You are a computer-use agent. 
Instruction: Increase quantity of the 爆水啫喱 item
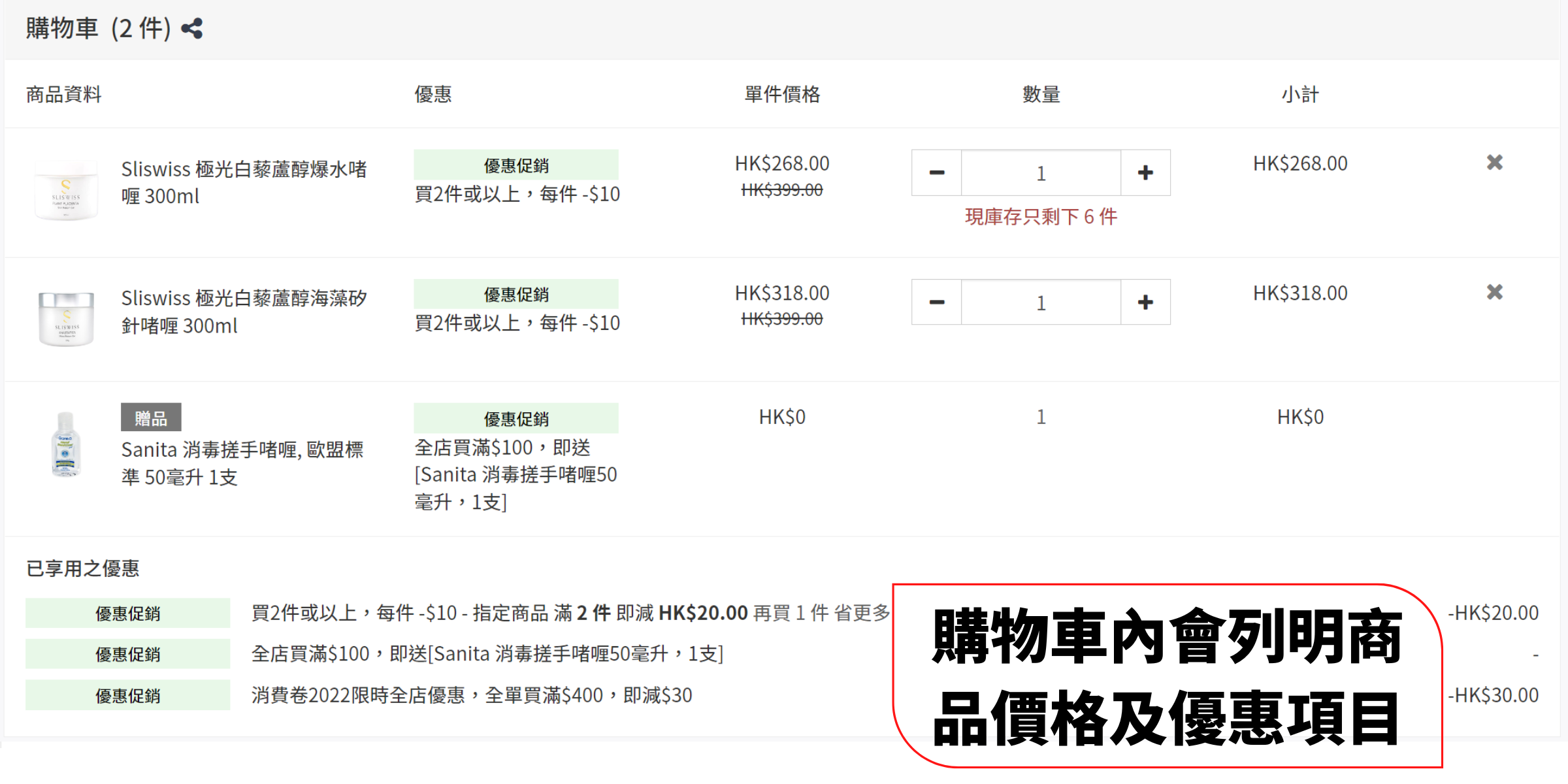pyautogui.click(x=1145, y=173)
